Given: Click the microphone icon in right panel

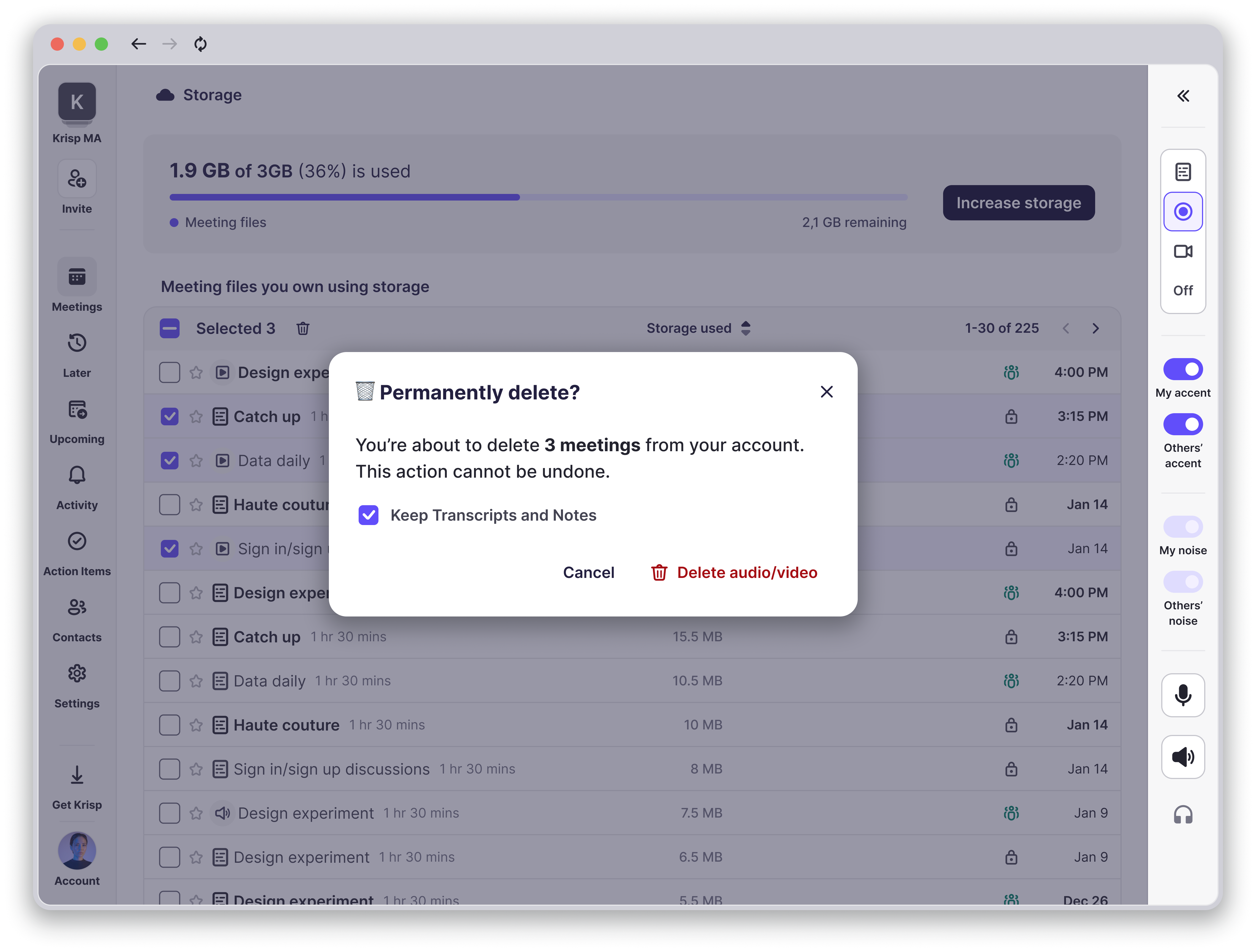Looking at the screenshot, I should [1183, 695].
